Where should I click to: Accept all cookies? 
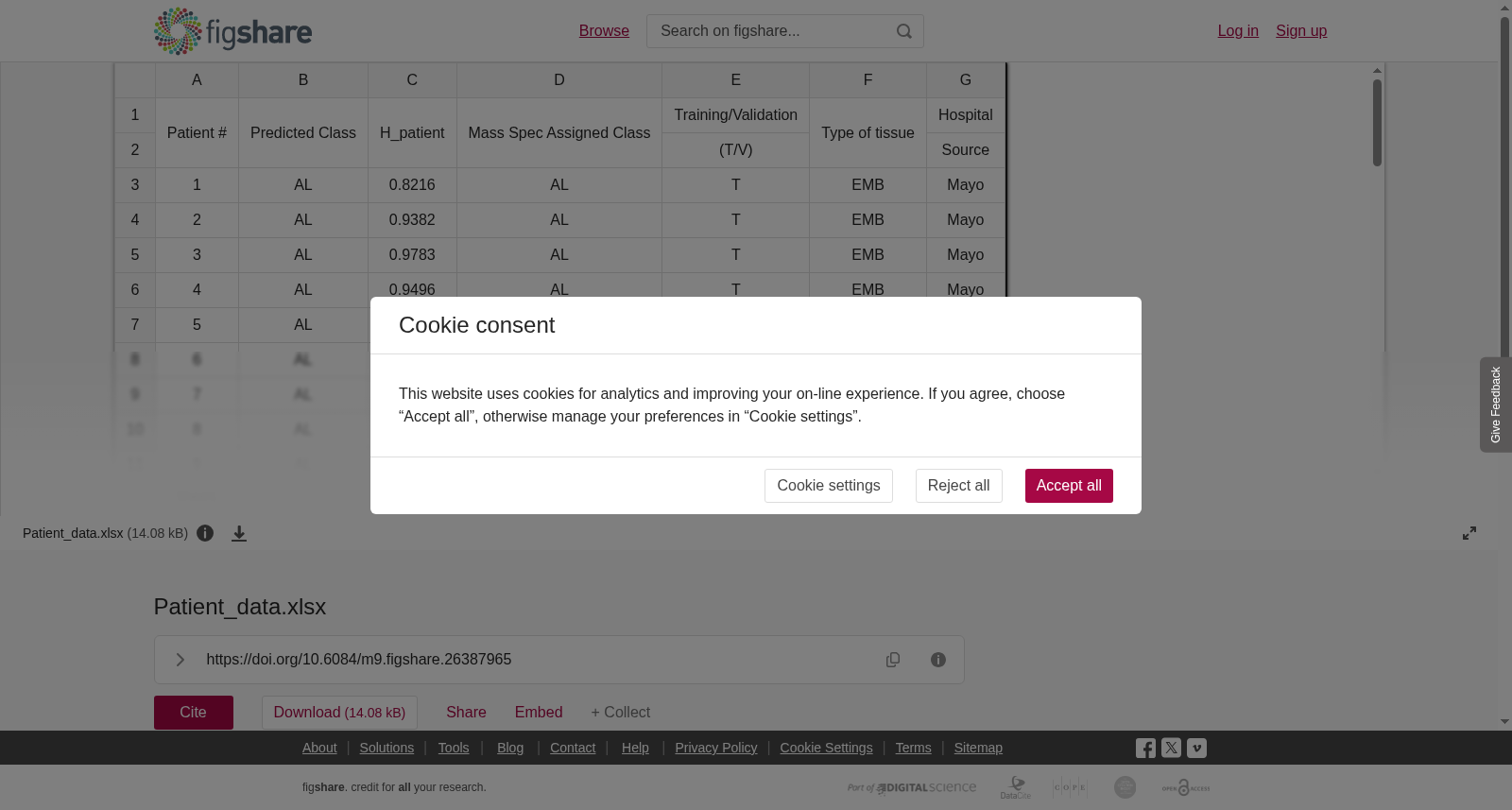1069,486
